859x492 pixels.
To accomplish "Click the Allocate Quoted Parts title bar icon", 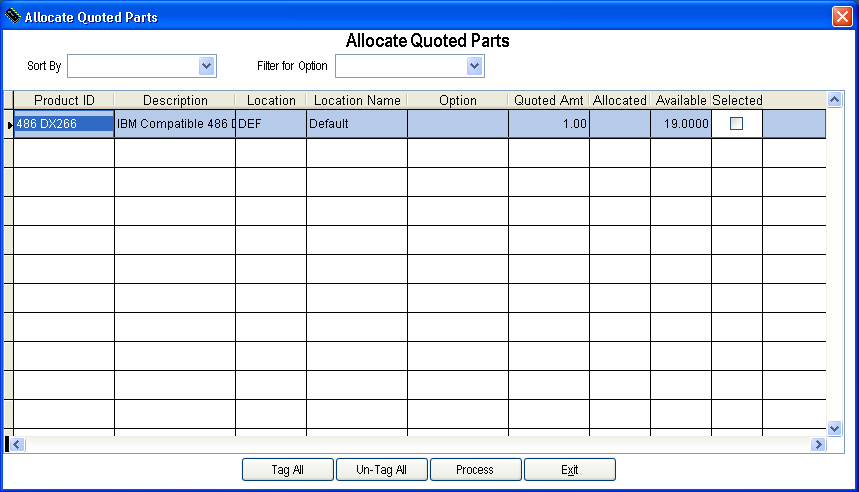I will (13, 17).
